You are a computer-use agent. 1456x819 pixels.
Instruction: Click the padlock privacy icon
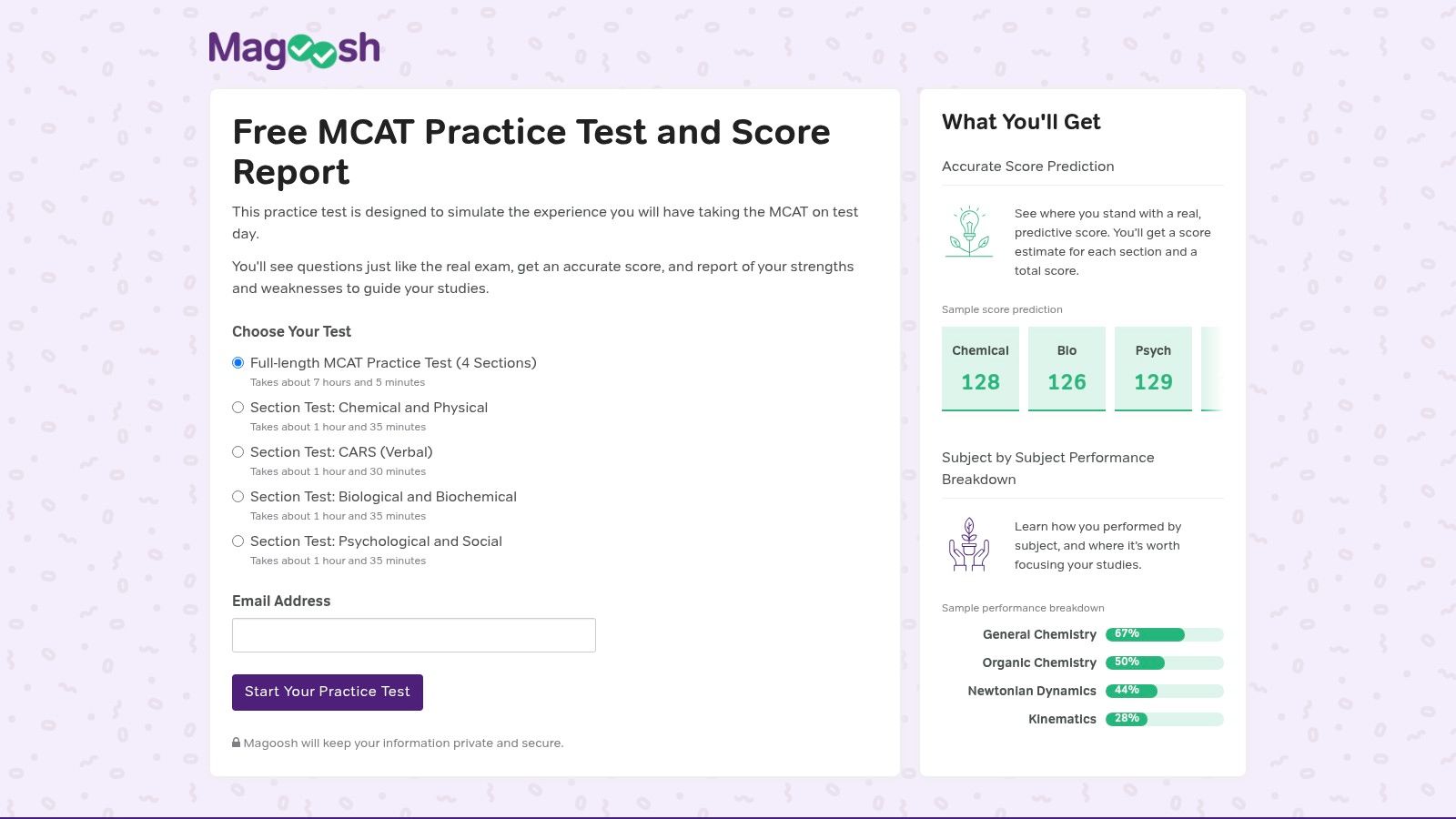(x=237, y=743)
